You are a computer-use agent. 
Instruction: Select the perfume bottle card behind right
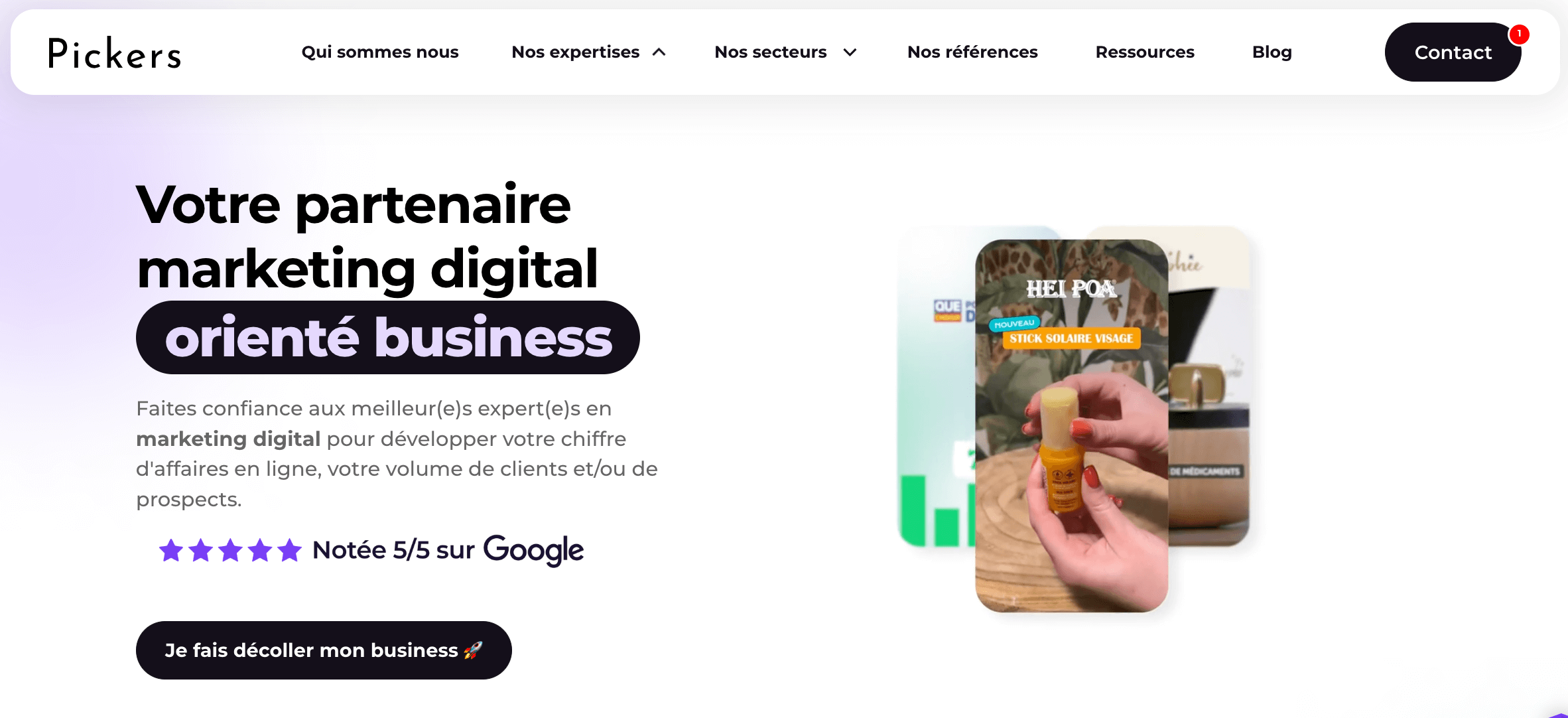point(1209,386)
